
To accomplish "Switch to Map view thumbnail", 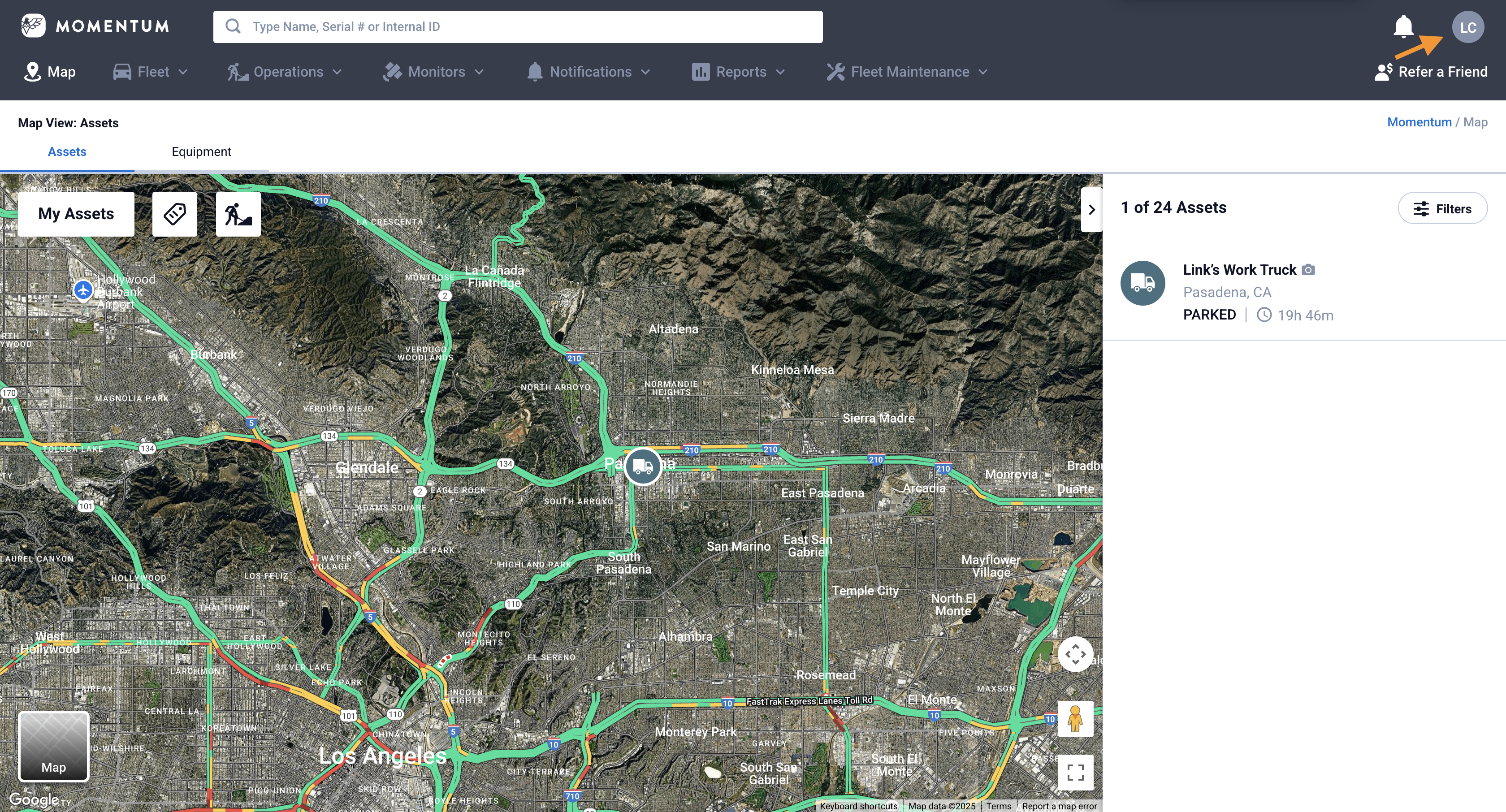I will 54,747.
